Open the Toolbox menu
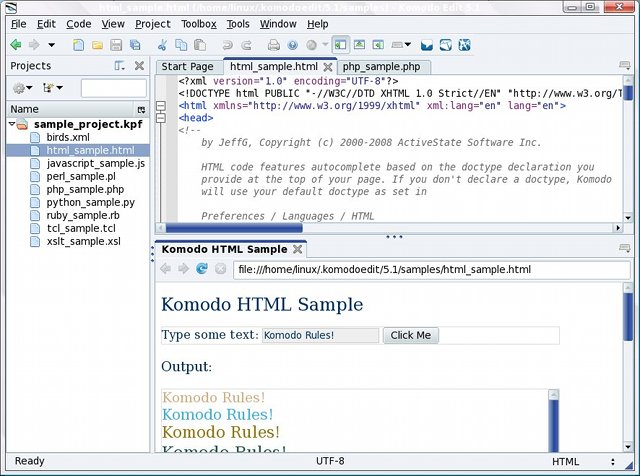The image size is (640, 476). tap(199, 24)
